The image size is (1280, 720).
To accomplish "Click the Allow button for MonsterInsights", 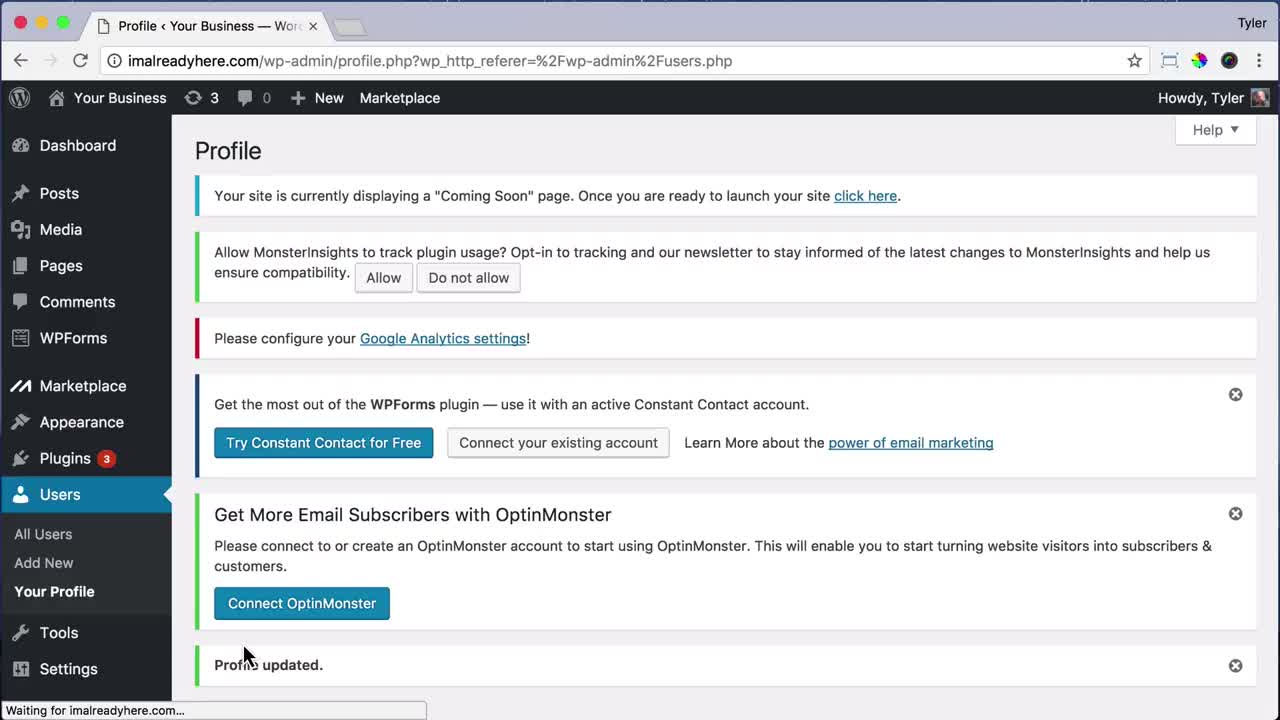I will click(383, 278).
